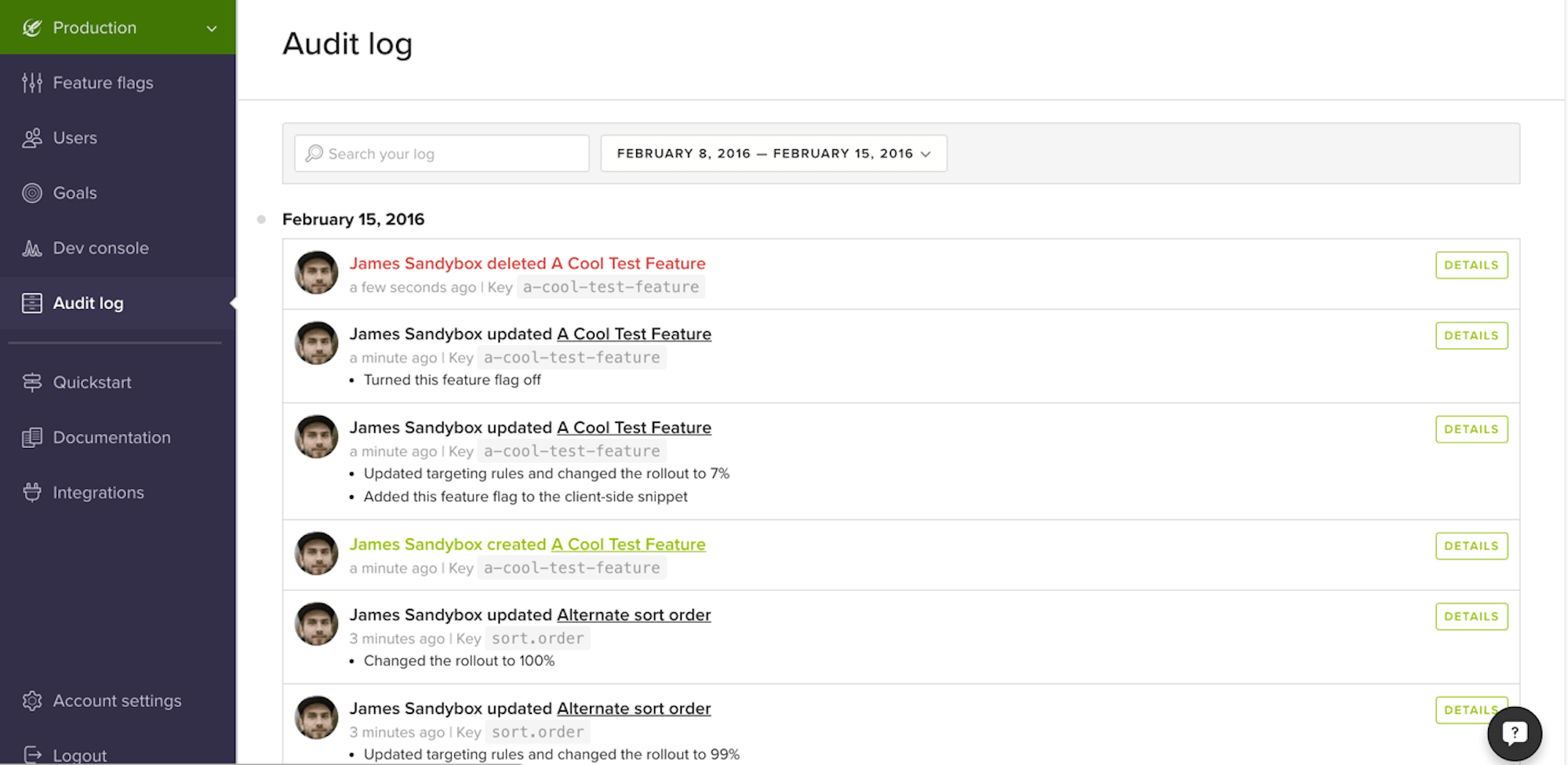Focus the Search your log field
1568x765 pixels.
click(442, 153)
